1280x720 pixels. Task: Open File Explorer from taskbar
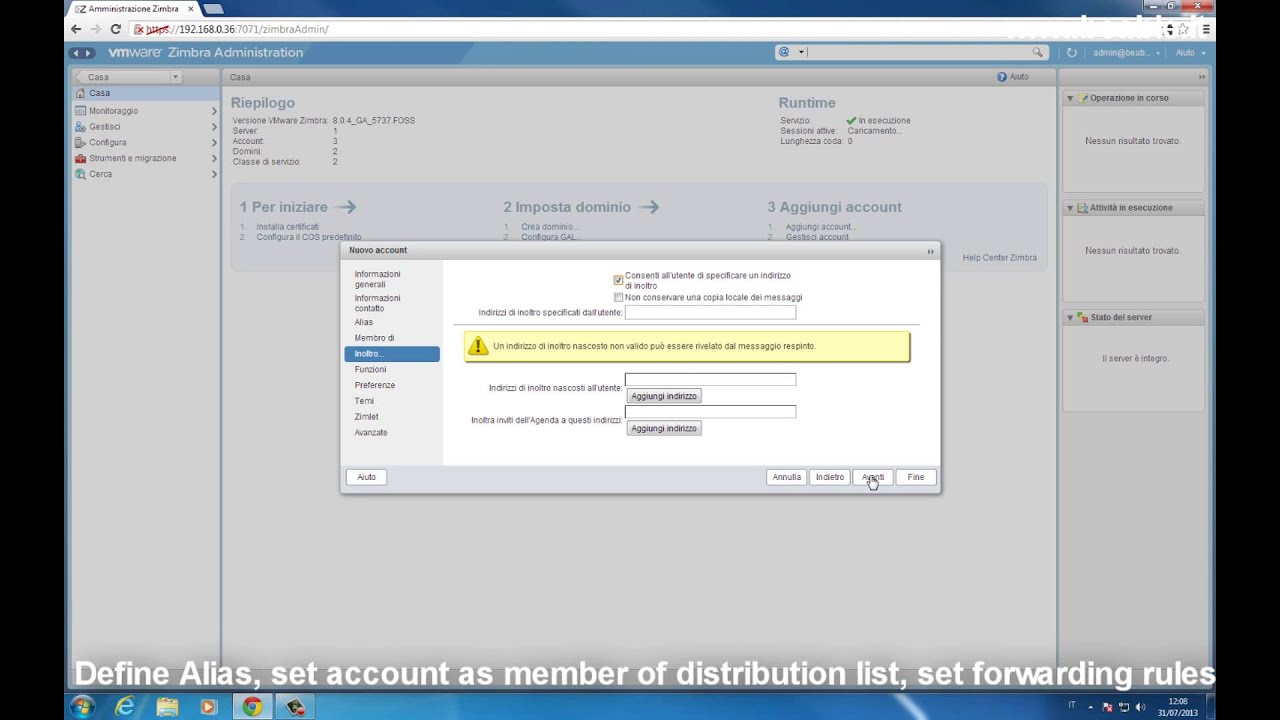point(167,706)
